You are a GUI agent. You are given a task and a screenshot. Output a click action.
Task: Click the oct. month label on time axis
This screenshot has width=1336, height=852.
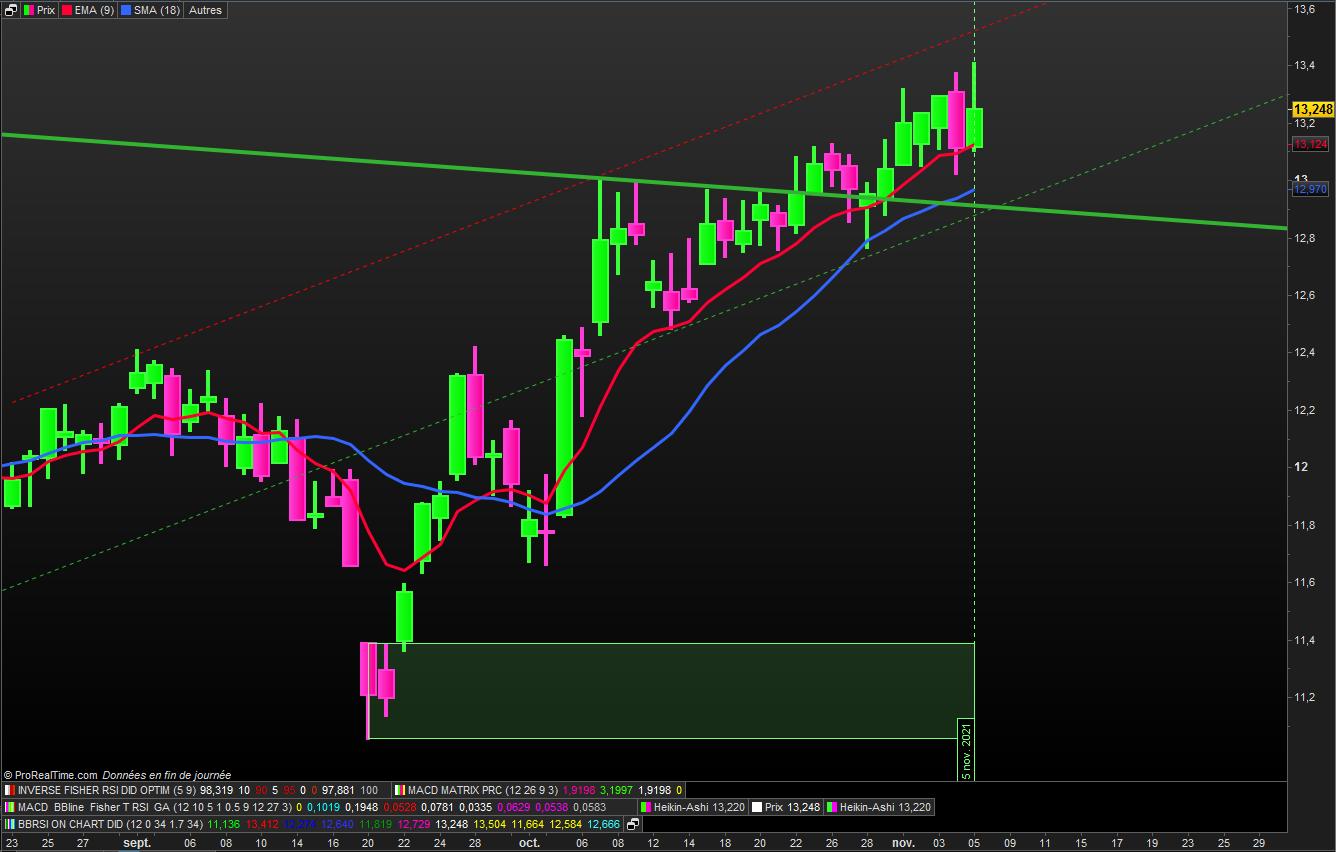[x=529, y=843]
